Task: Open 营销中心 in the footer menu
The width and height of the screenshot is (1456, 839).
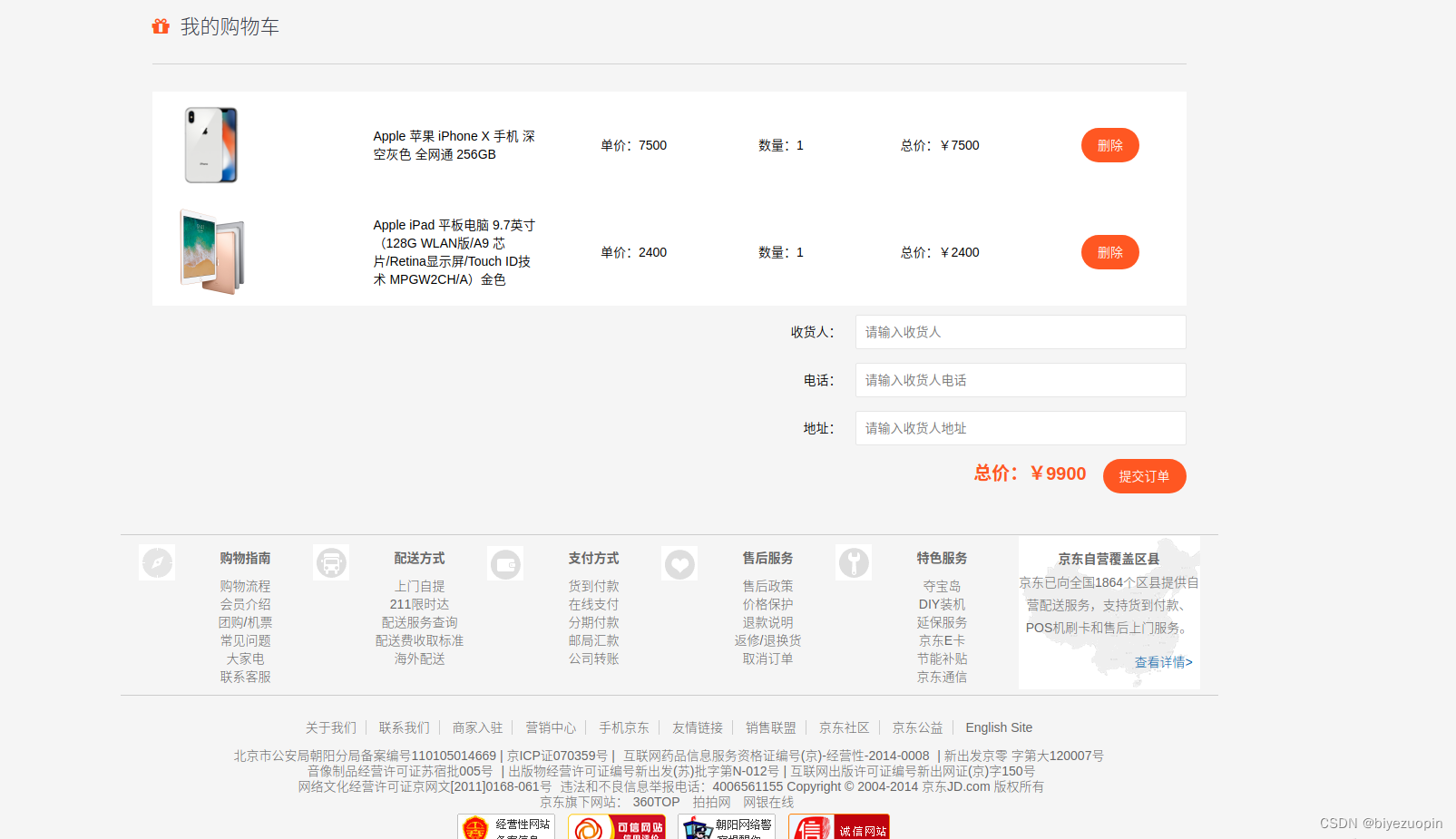Action: (x=552, y=727)
